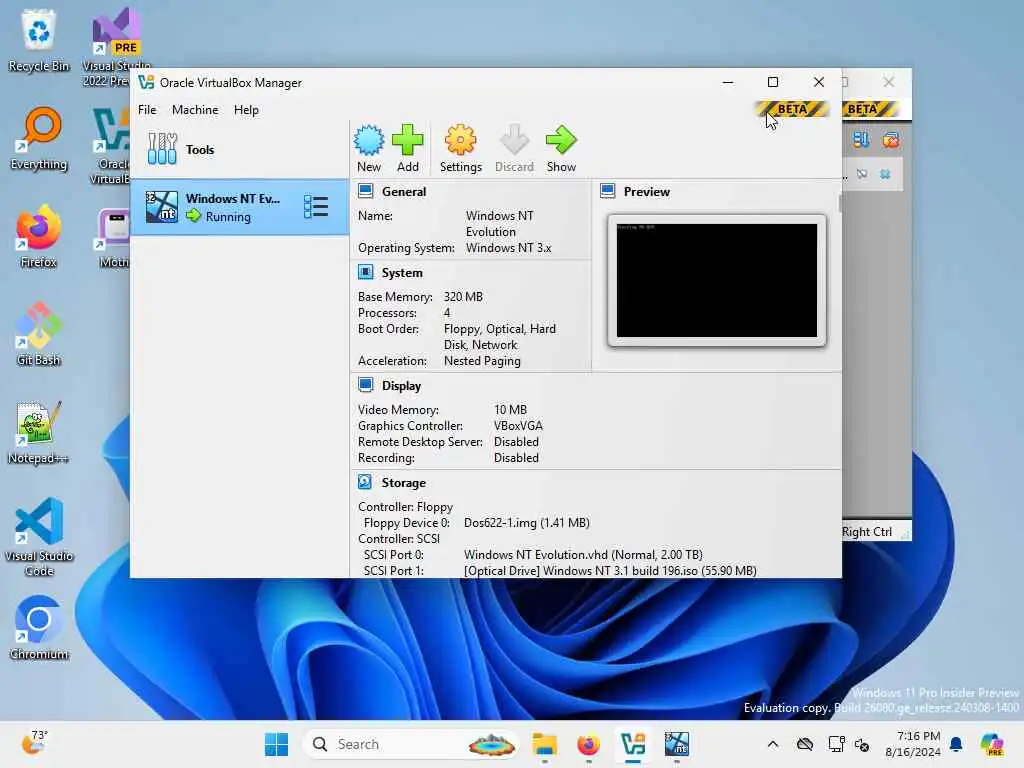Click the Storage section title
The image size is (1024, 768).
coord(404,483)
